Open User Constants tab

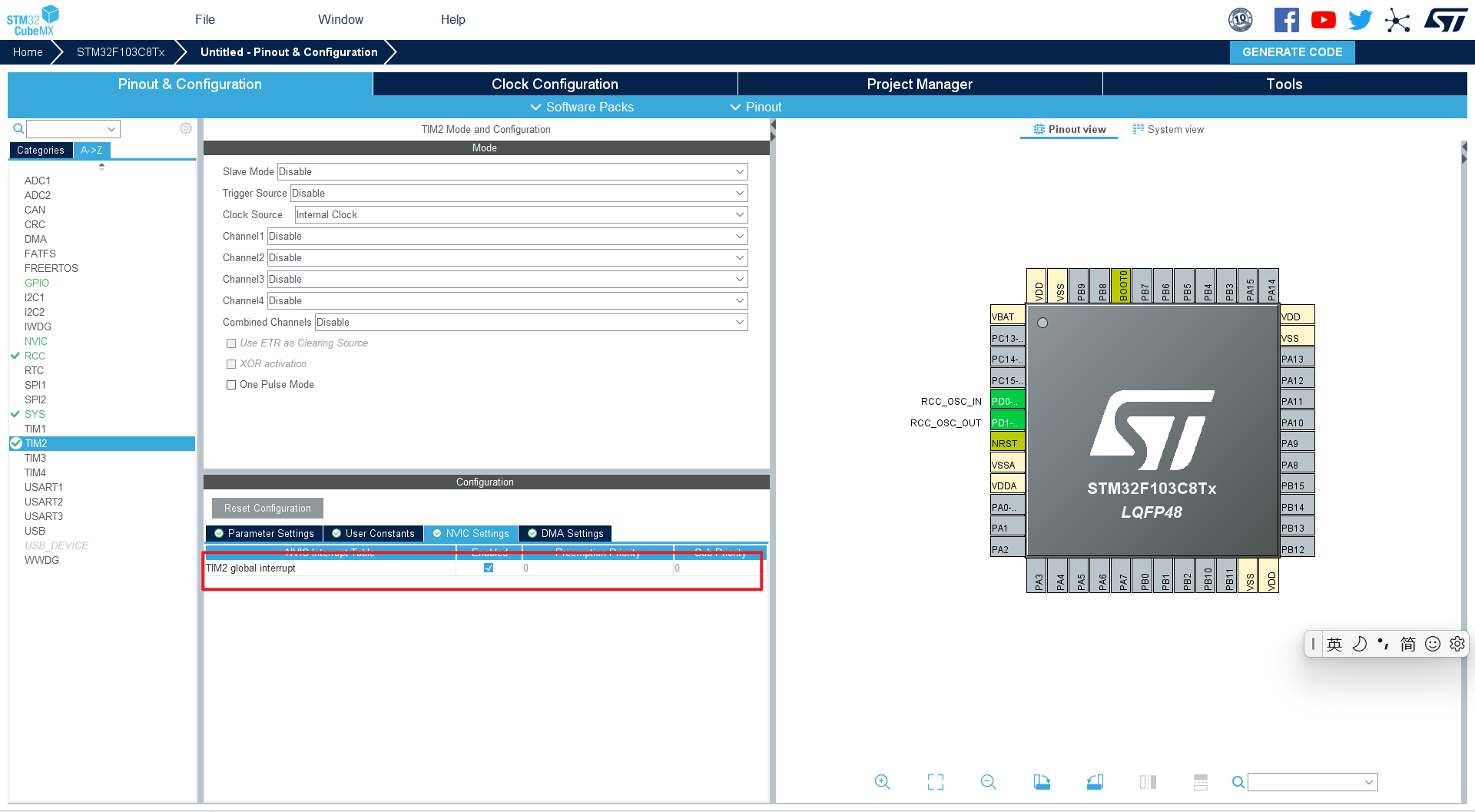tap(373, 533)
